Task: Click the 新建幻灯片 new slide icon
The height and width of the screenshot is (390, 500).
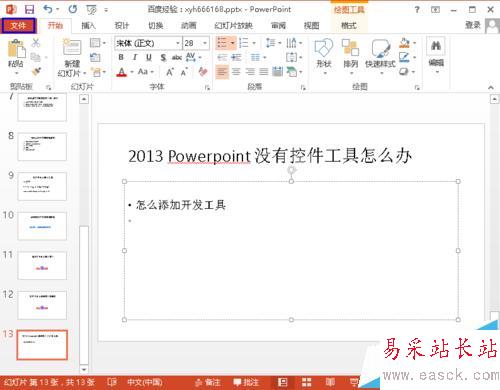Action: click(72, 47)
